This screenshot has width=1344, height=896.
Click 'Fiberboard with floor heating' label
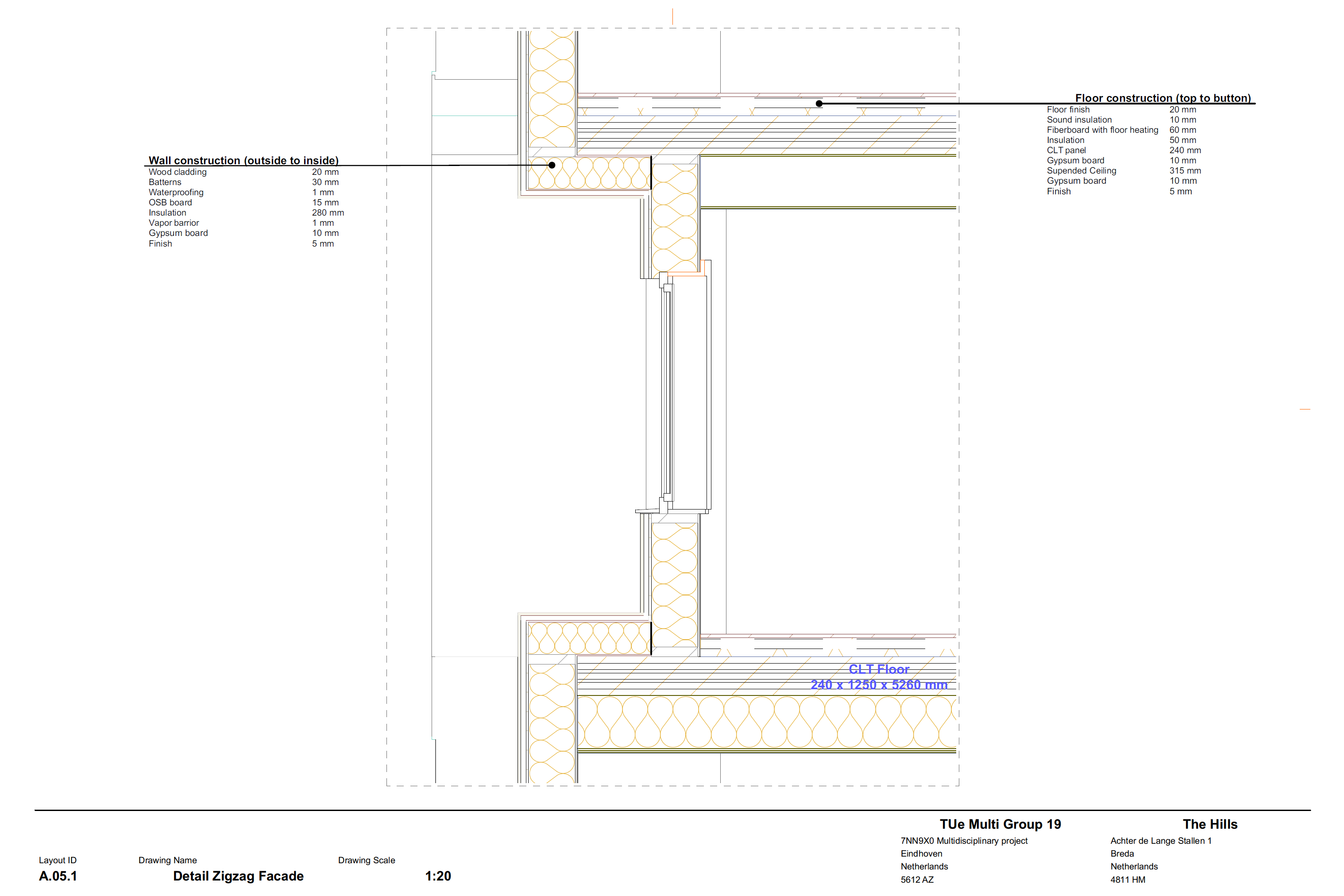pyautogui.click(x=1102, y=130)
